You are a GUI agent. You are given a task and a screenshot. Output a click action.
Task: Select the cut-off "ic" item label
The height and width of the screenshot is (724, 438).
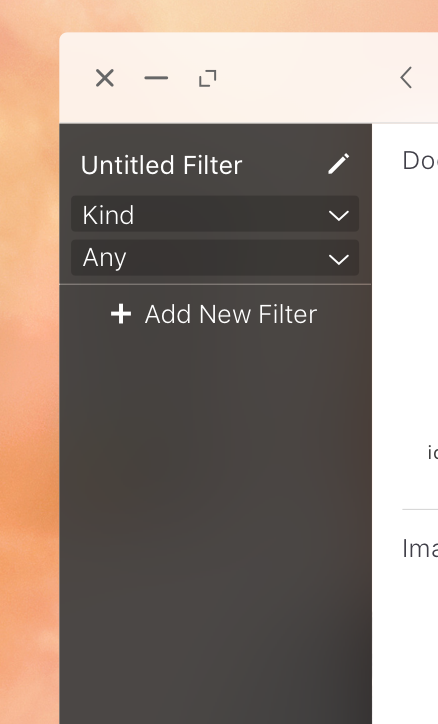coord(432,452)
